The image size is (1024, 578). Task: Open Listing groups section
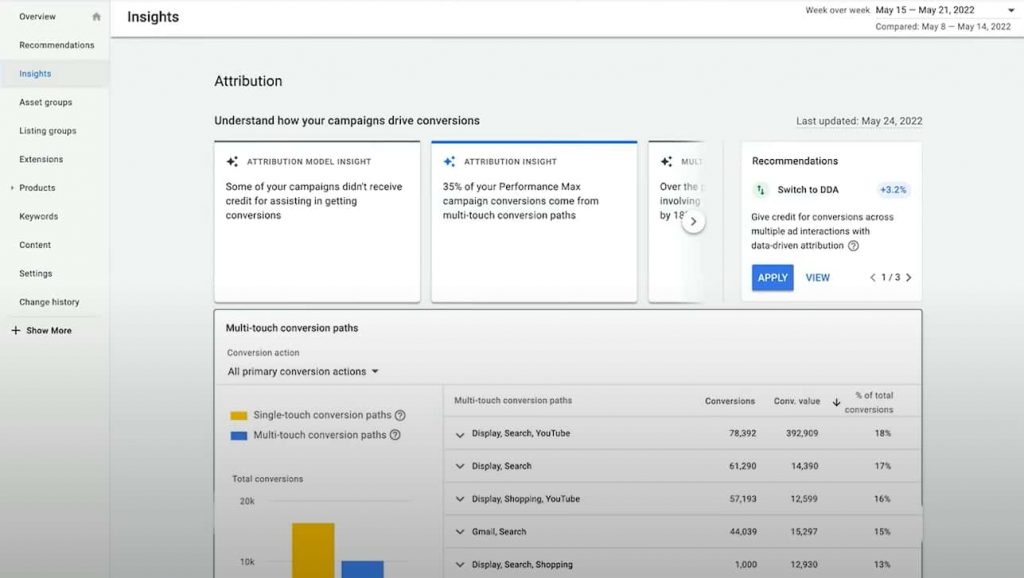click(x=48, y=131)
